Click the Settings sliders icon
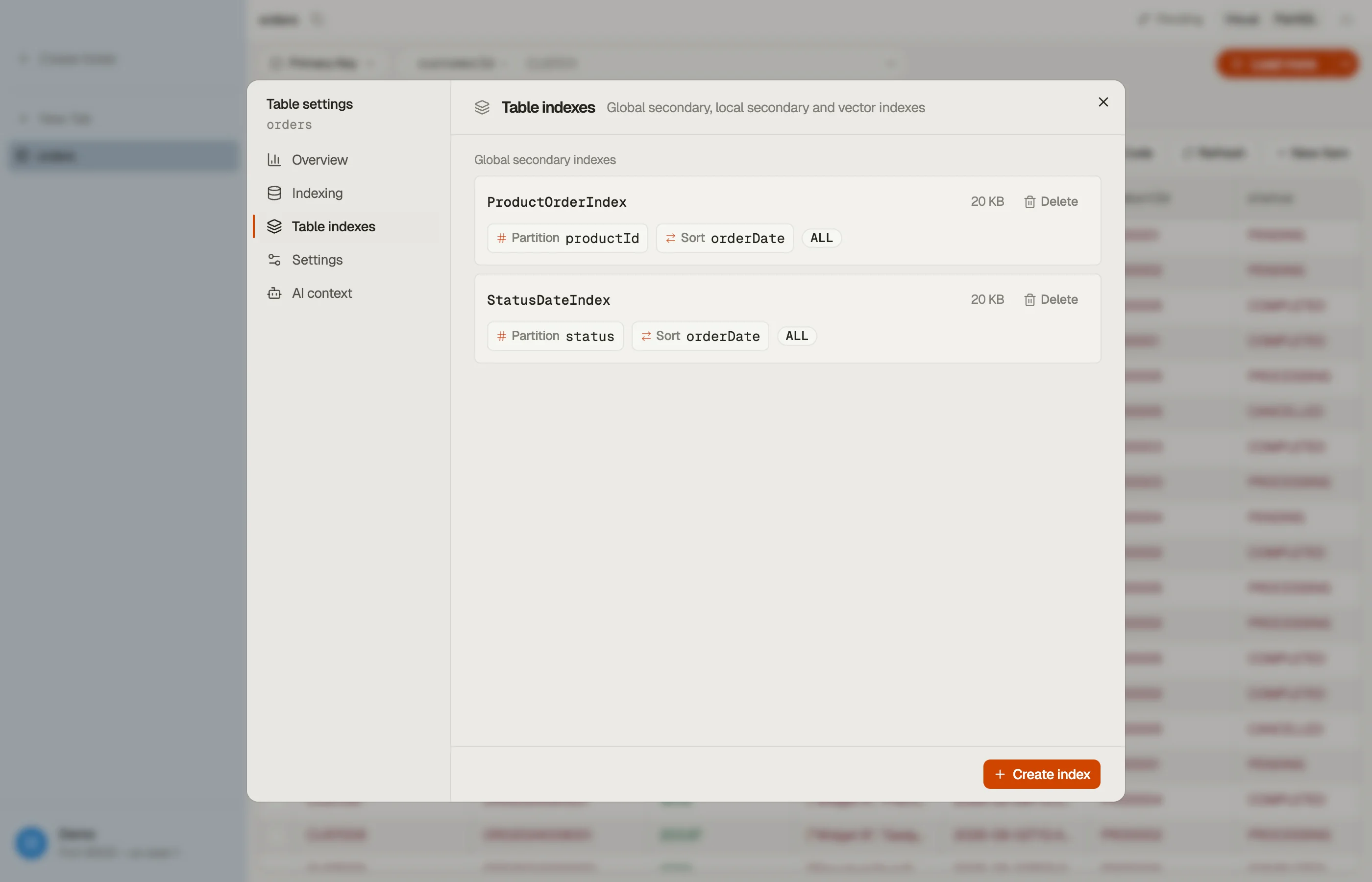1372x882 pixels. [274, 259]
